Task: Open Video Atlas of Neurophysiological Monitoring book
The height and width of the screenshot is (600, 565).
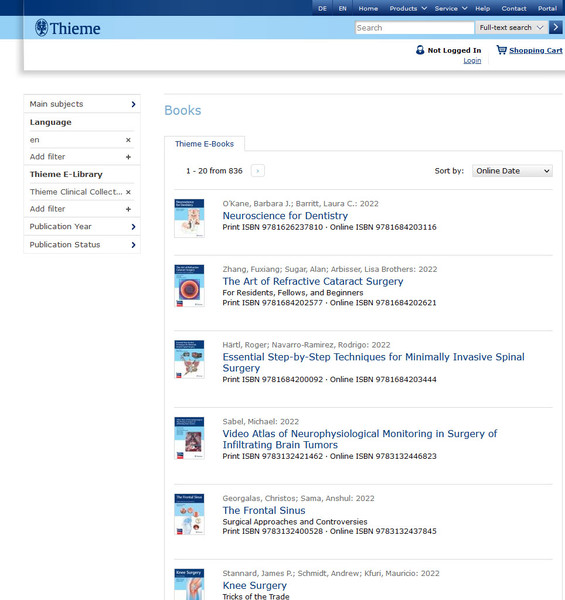Action: pyautogui.click(x=360, y=439)
